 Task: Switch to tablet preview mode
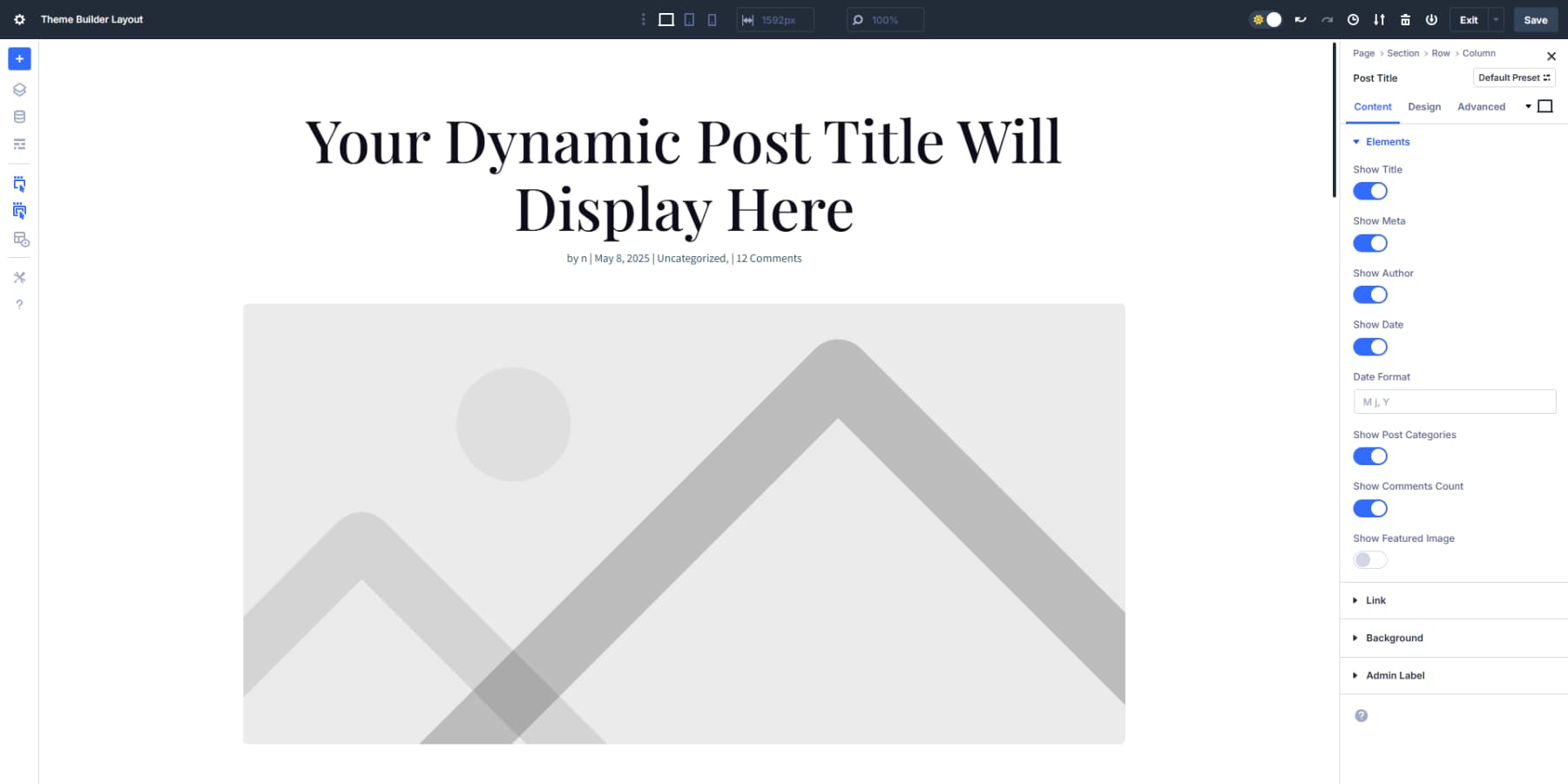click(688, 19)
